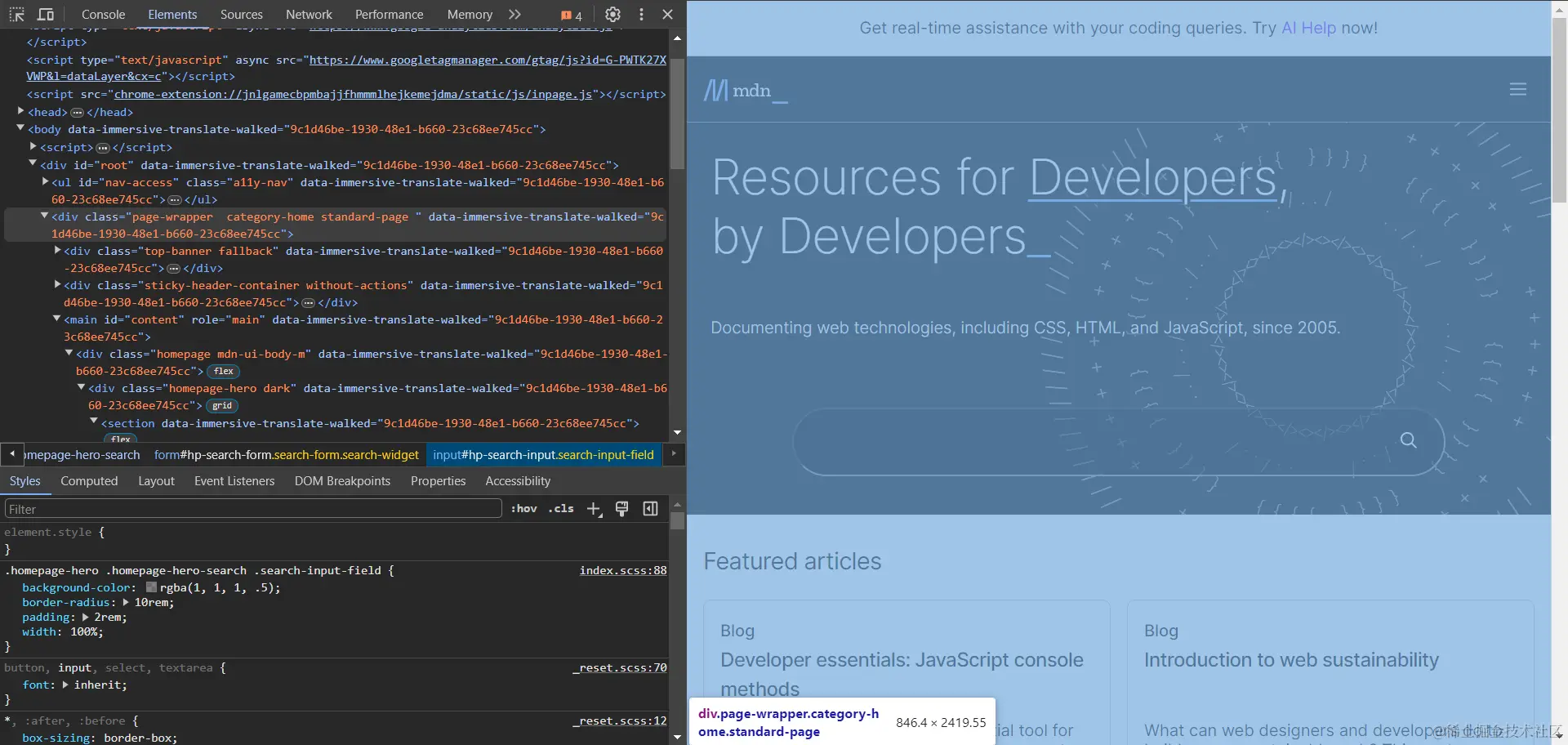Open the DevTools three-dot customize menu
This screenshot has width=1568, height=745.
[x=641, y=15]
